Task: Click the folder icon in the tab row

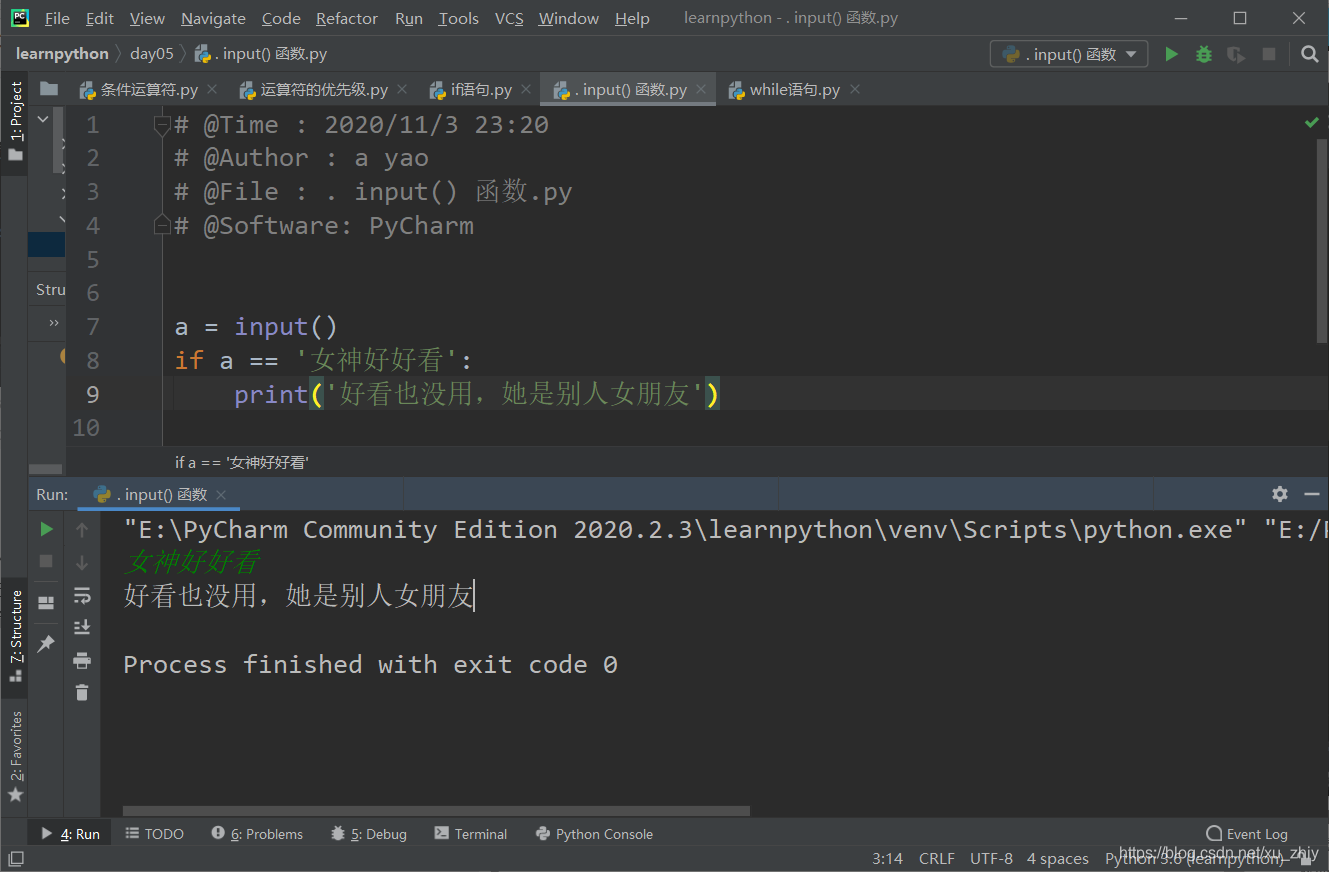Action: pos(48,89)
